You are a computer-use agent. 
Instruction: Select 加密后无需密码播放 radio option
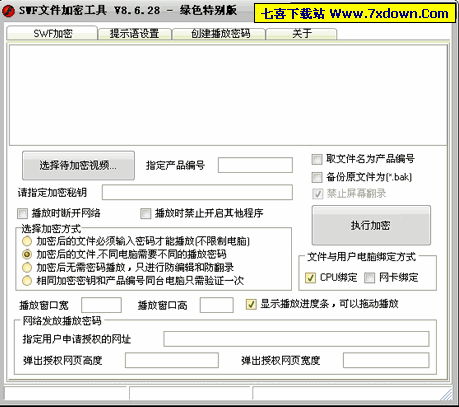pos(27,267)
